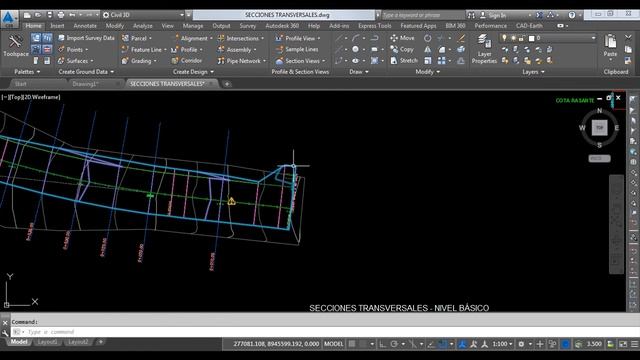
Task: Click the Import Survey Data button
Action: (x=86, y=38)
